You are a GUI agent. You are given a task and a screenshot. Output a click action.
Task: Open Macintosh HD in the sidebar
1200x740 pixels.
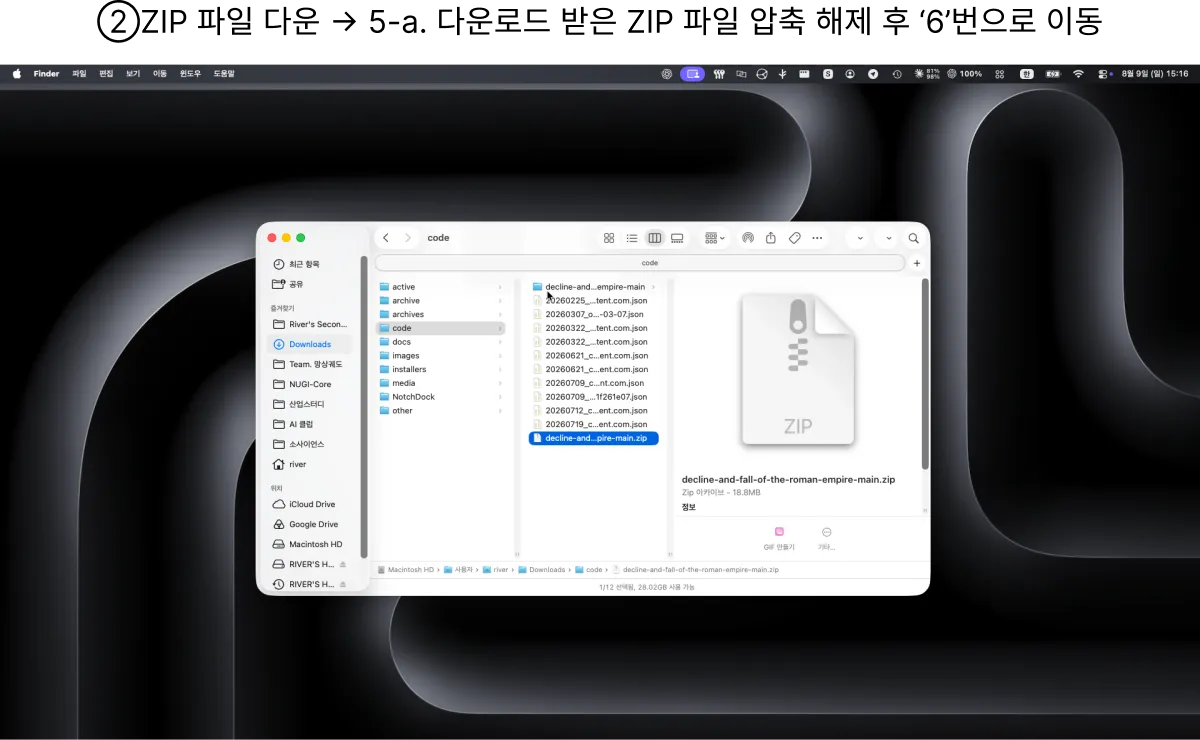point(311,544)
